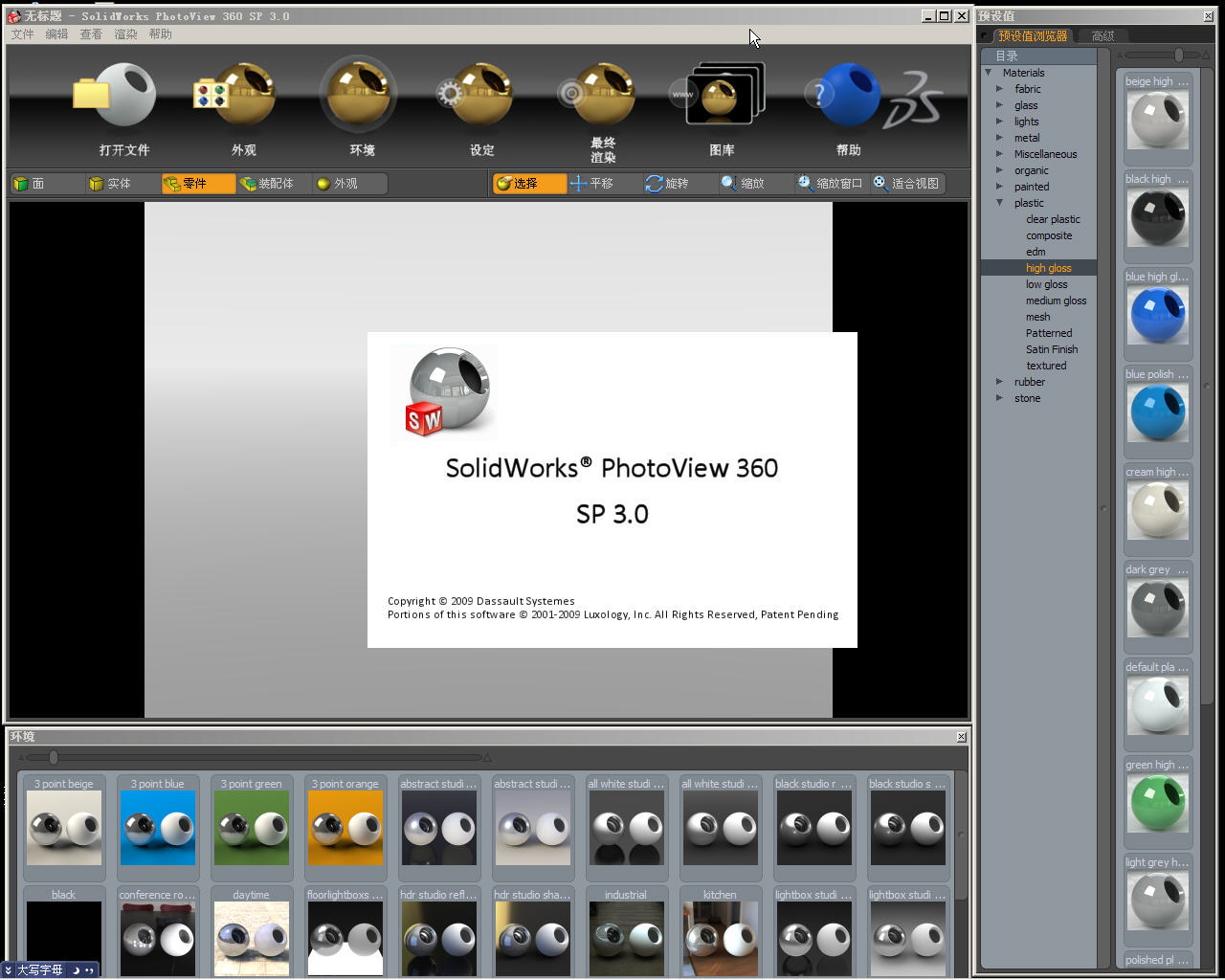
Task: Expand the fabric folder
Action: (1000, 89)
